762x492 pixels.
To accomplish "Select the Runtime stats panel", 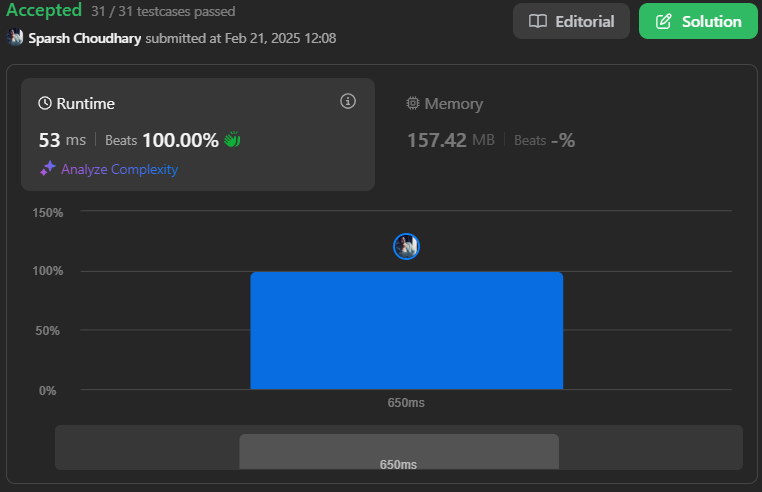I will (198, 134).
